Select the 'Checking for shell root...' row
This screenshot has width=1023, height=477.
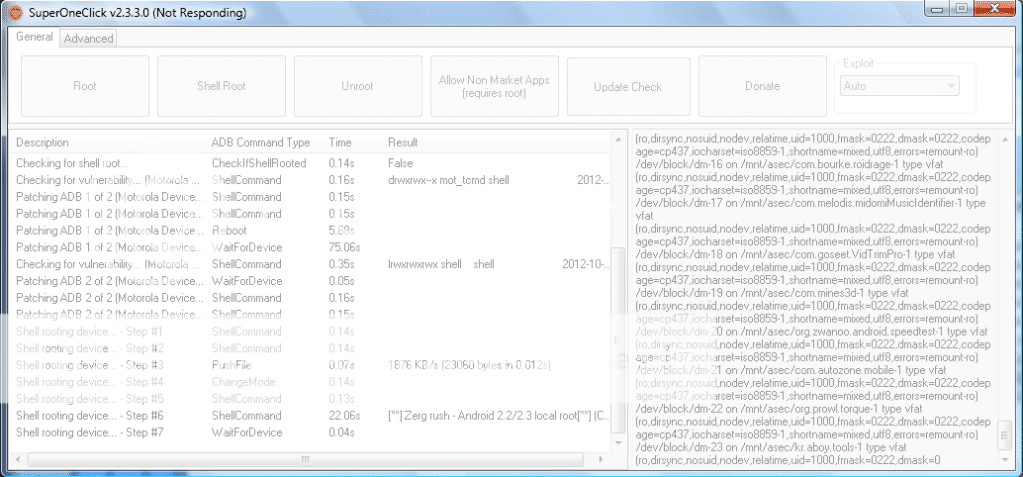coord(310,163)
